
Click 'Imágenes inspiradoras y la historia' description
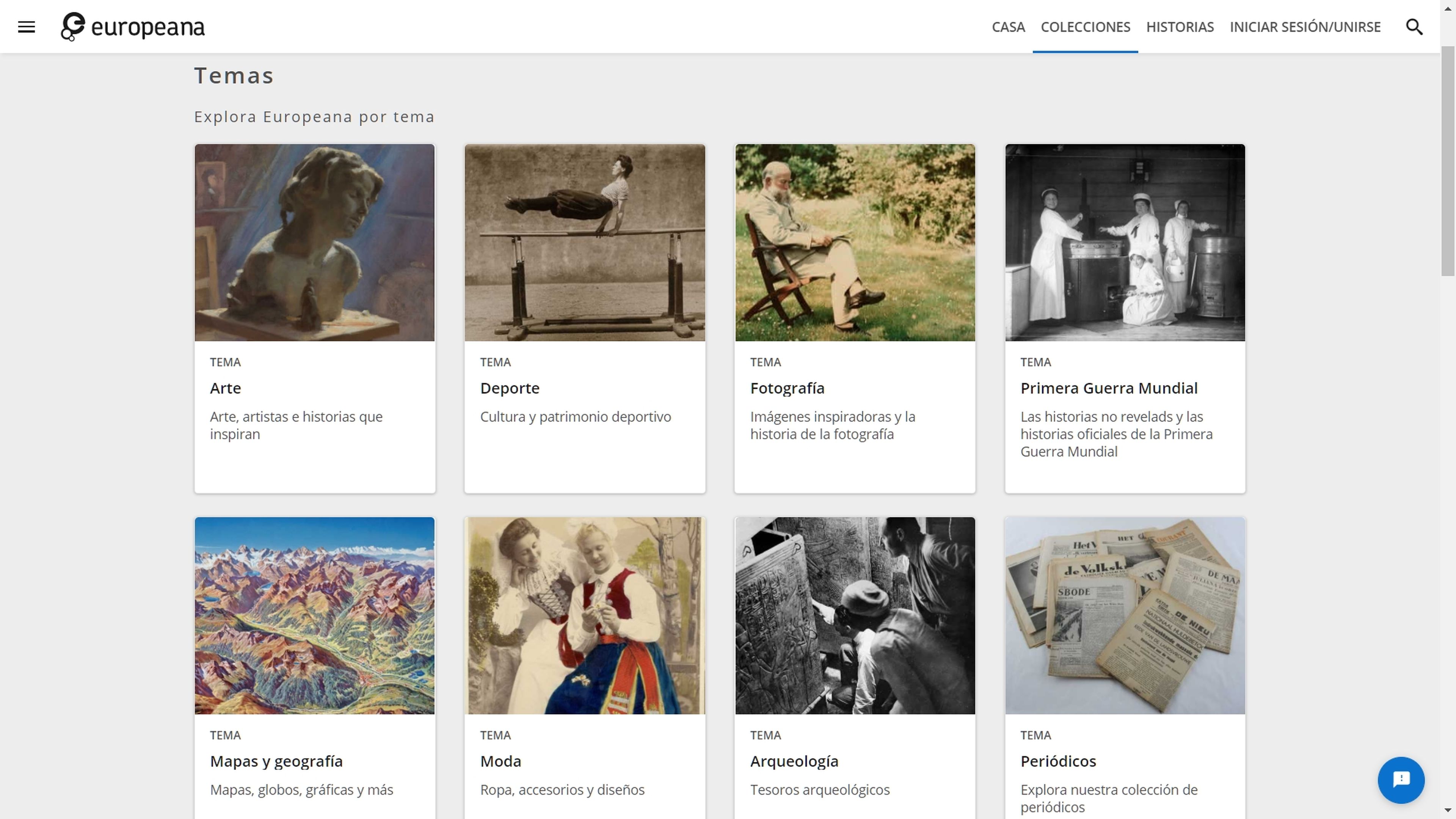coord(833,425)
